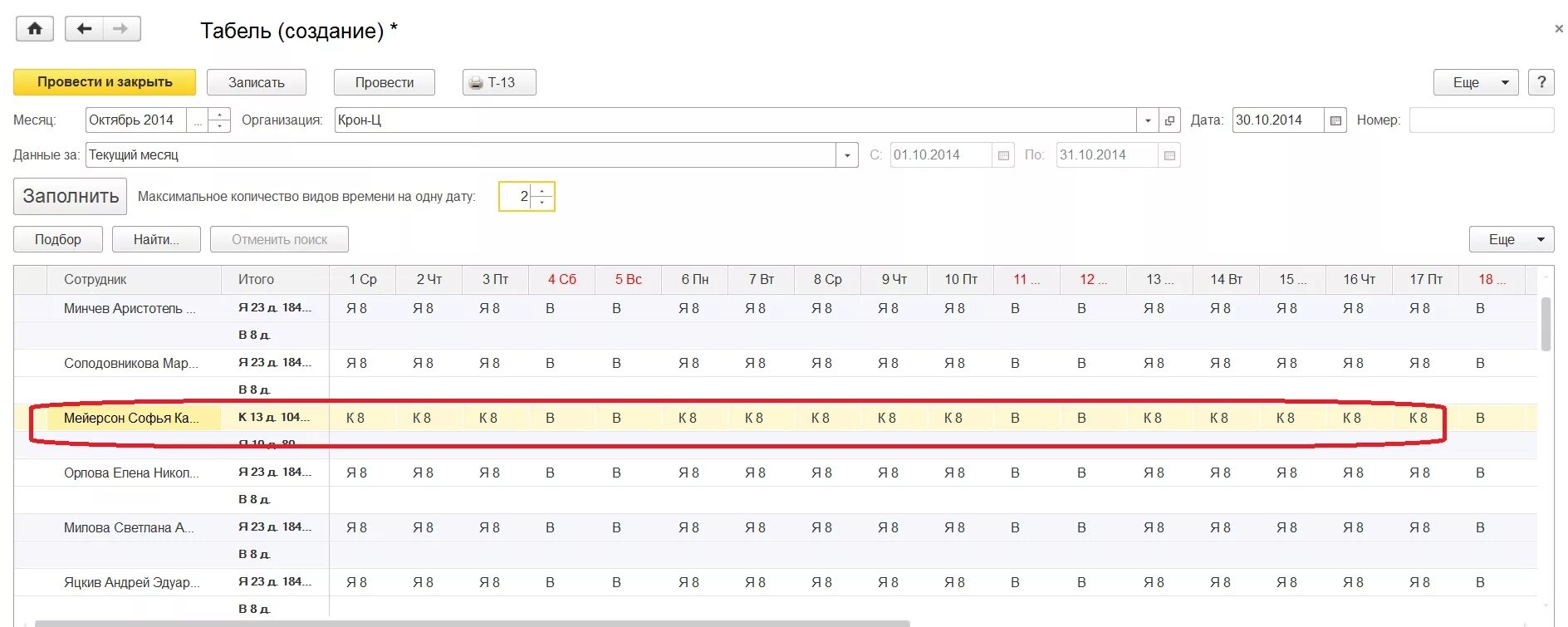The height and width of the screenshot is (627, 1568).
Task: Open the Подбор selection
Action: click(x=58, y=239)
